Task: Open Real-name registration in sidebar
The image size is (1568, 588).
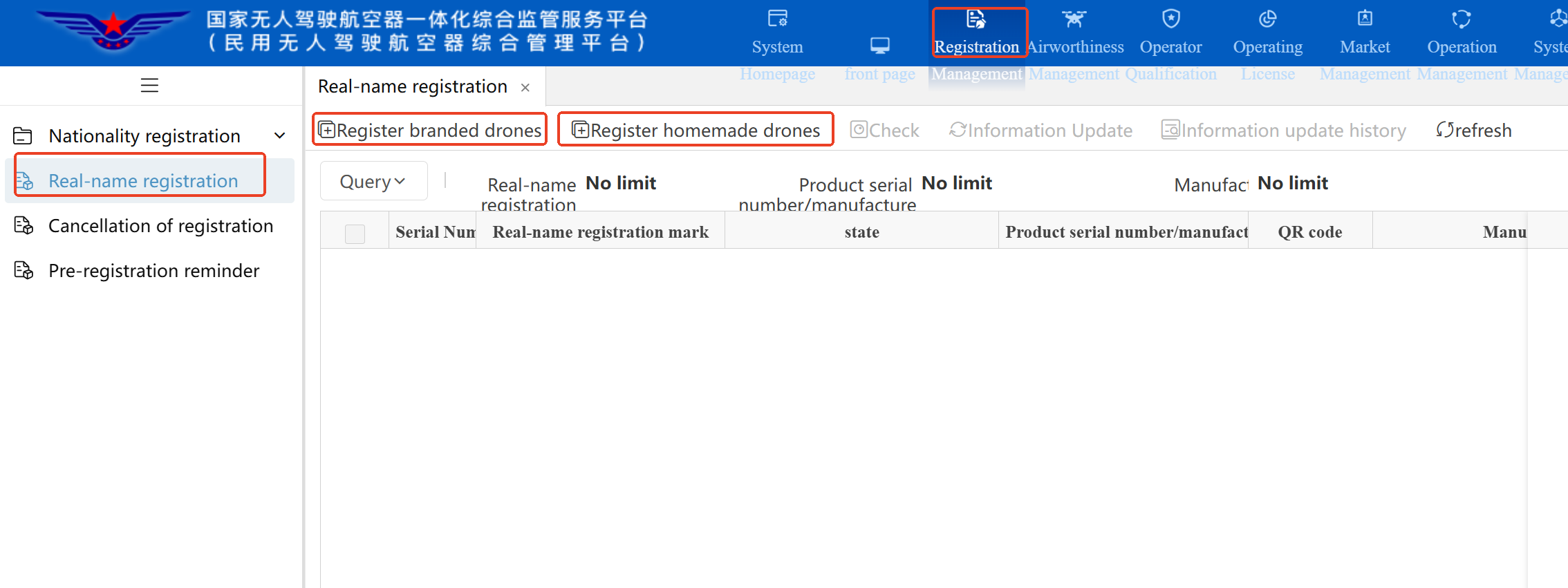Action: click(149, 181)
